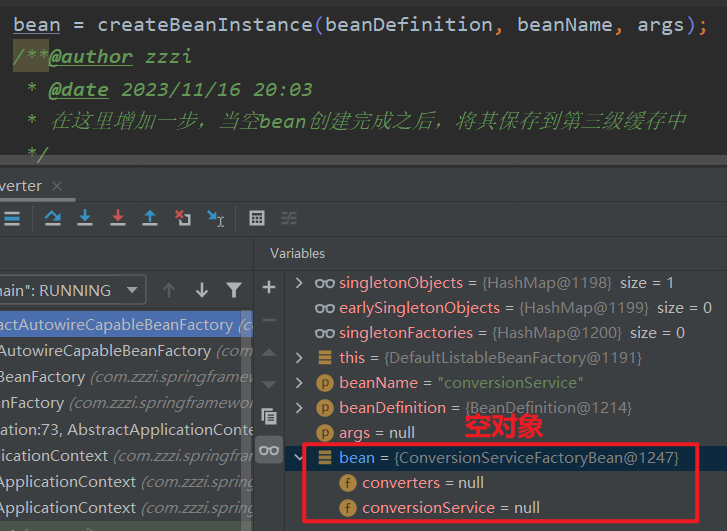The height and width of the screenshot is (531, 727).
Task: Click the blue Step Into icon
Action: 85,218
